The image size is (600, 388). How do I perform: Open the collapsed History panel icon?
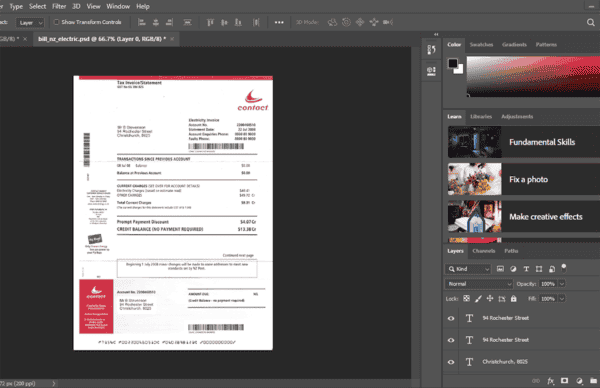coord(431,50)
